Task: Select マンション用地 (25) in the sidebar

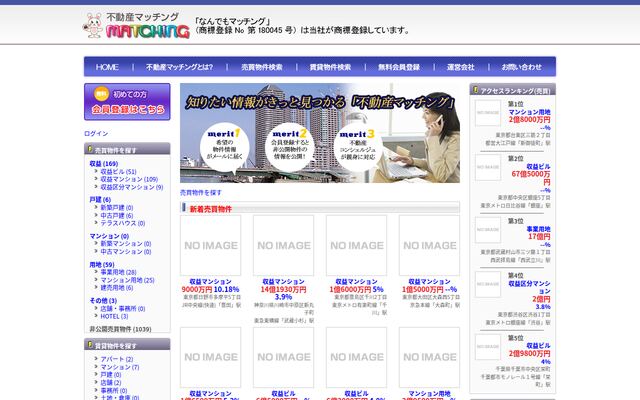Action: tap(127, 280)
